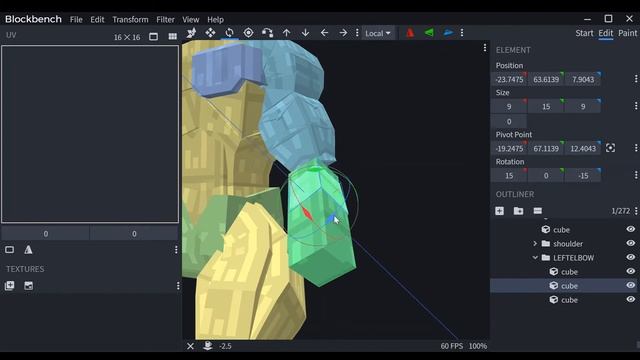Open the Filter menu
Viewport: 640px width, 360px height.
click(165, 20)
